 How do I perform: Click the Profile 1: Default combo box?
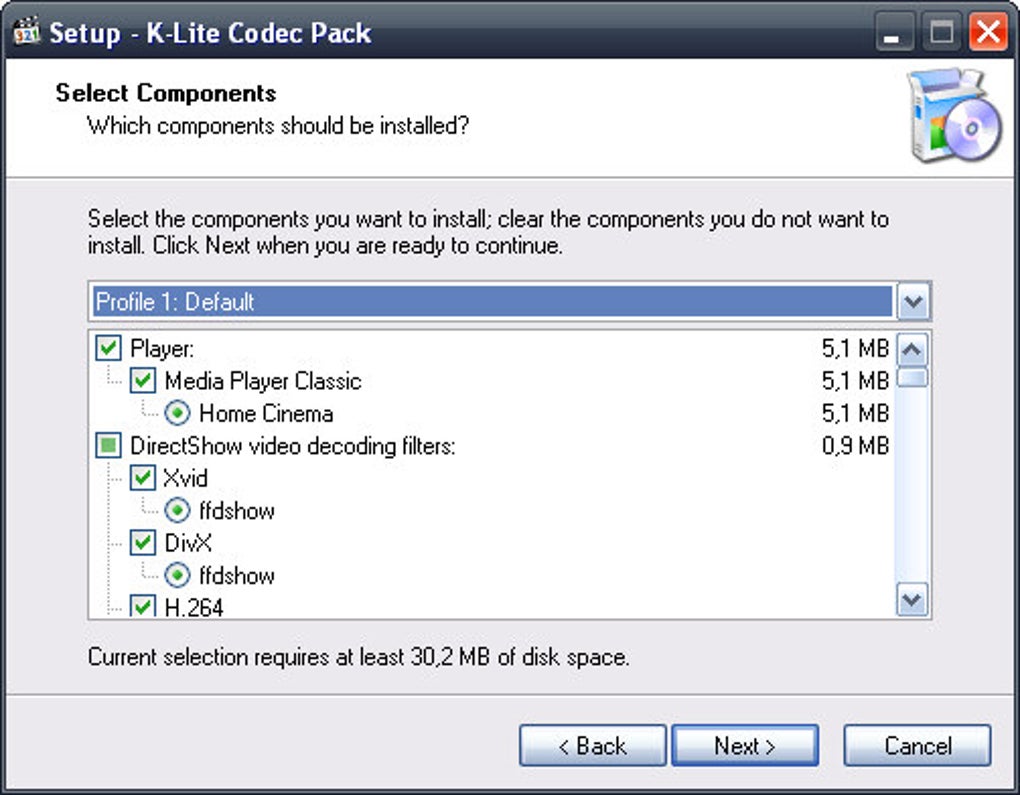pos(492,302)
